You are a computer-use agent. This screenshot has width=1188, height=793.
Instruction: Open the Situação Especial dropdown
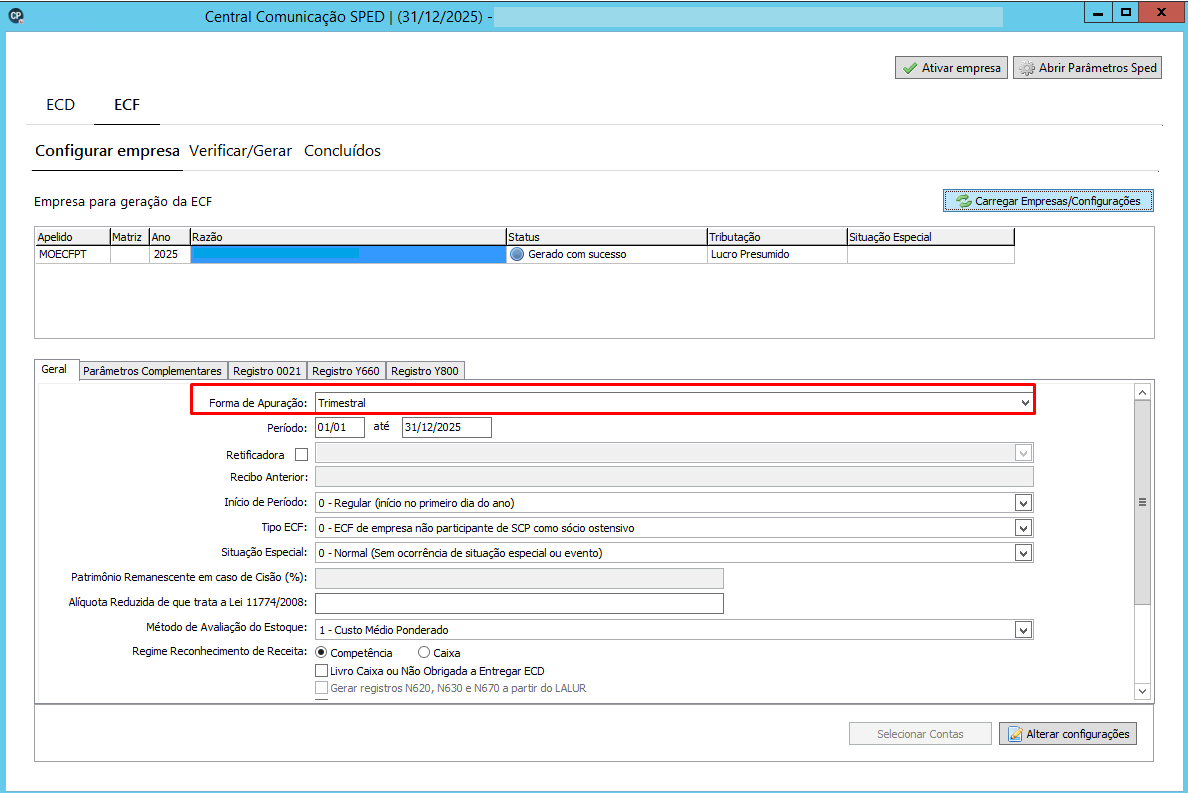[1023, 553]
